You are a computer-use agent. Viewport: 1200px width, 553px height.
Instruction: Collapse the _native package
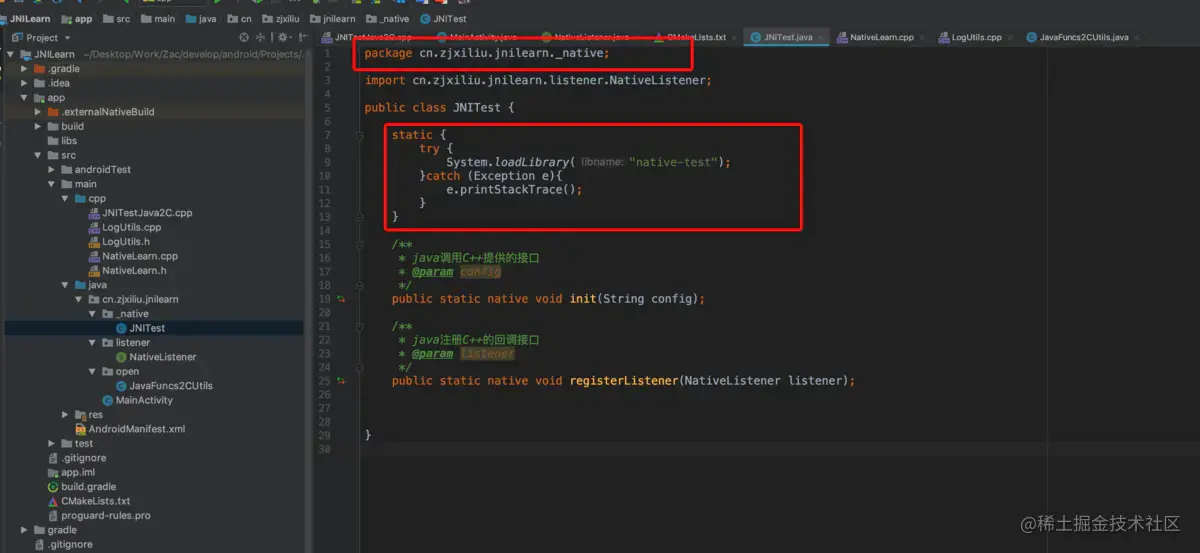[93, 314]
